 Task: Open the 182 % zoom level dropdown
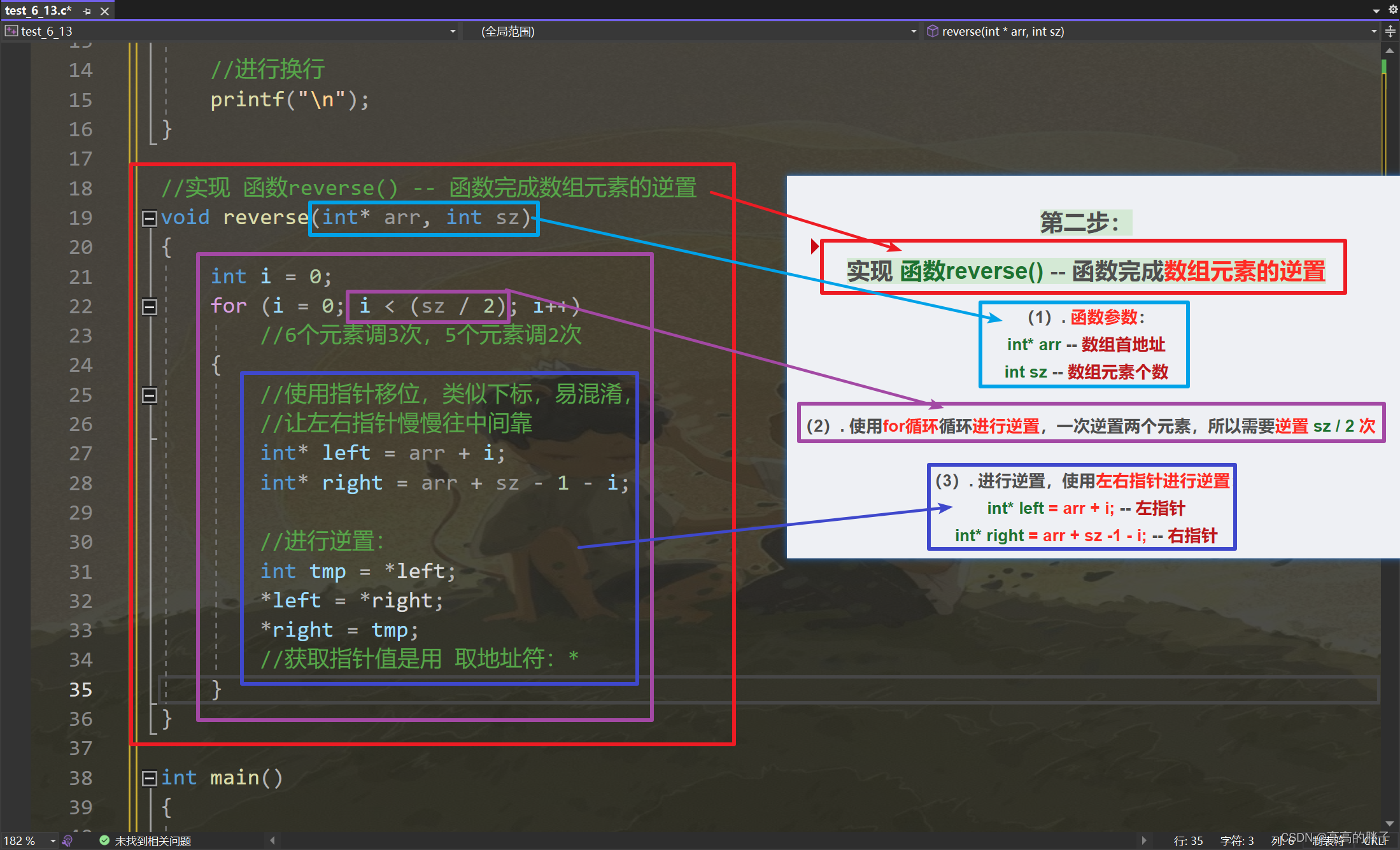pyautogui.click(x=53, y=841)
